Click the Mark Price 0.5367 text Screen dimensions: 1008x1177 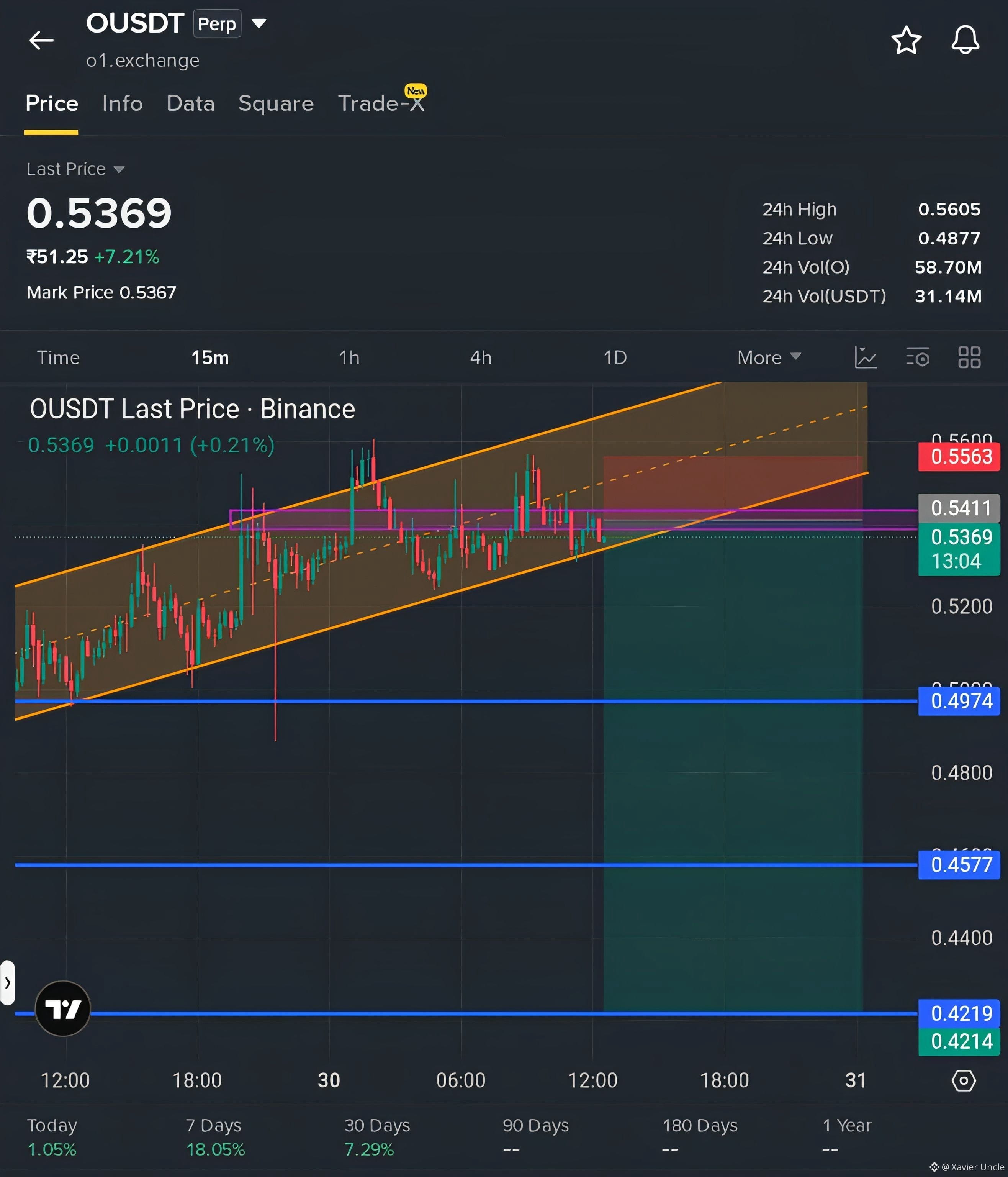pos(101,293)
